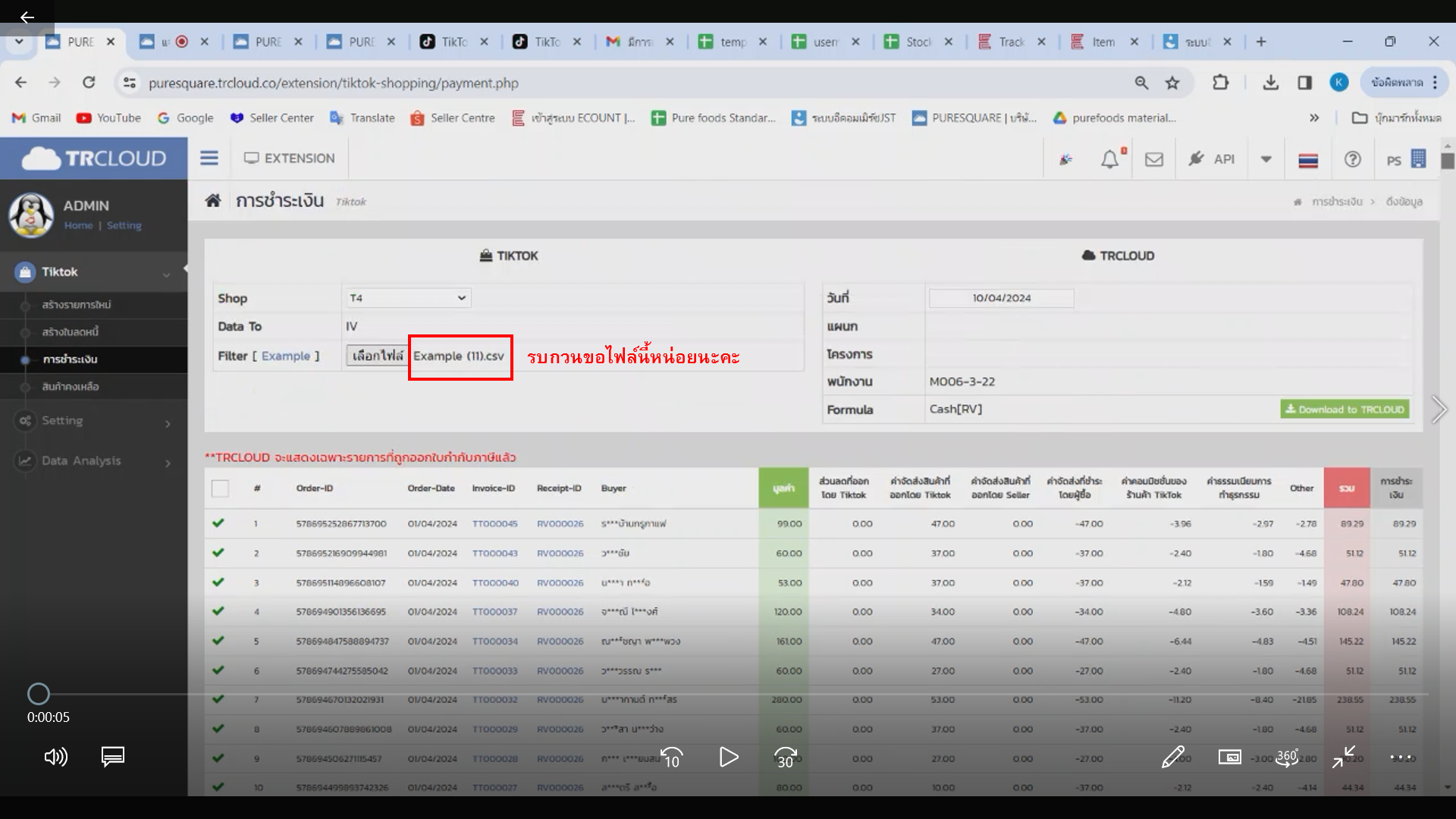
Task: Open a new browser tab
Action: click(x=1261, y=42)
